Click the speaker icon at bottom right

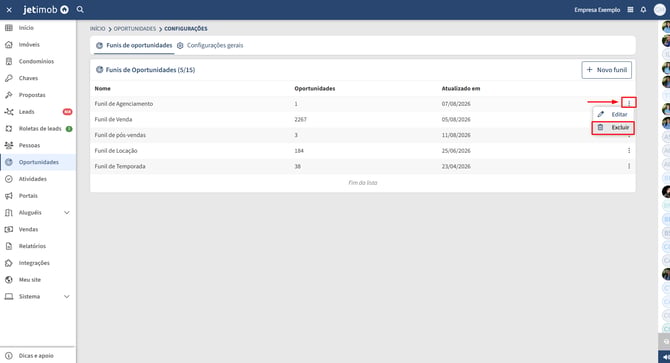point(665,357)
